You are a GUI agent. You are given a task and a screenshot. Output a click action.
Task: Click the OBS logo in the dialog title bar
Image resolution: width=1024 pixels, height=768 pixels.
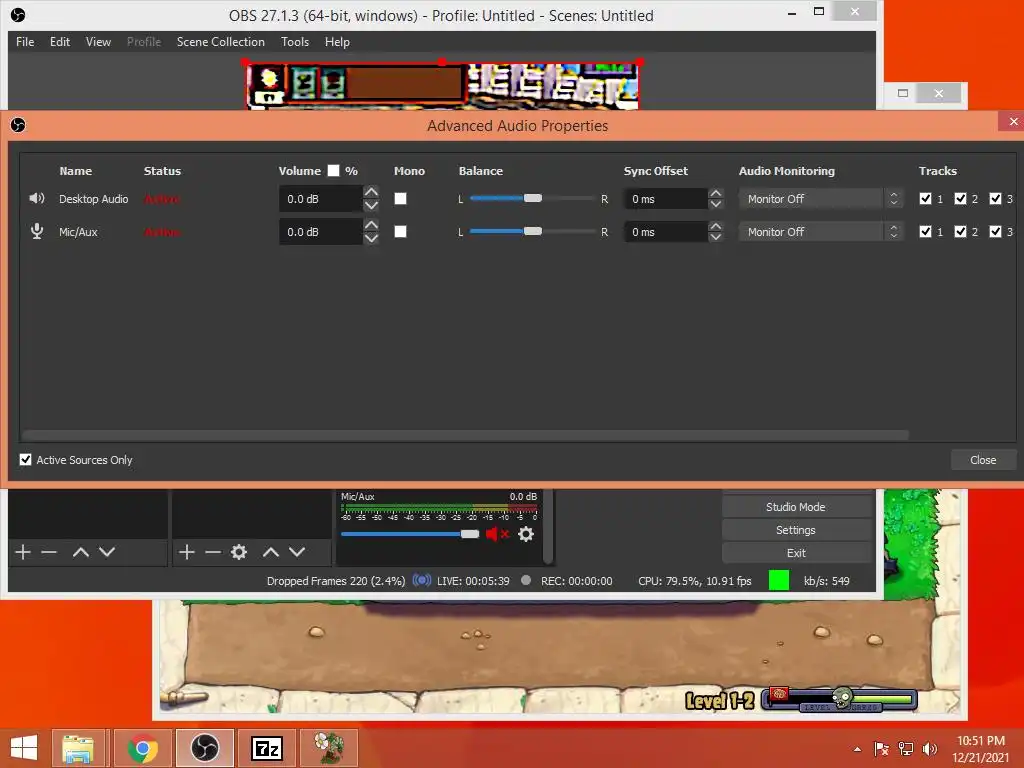(18, 125)
